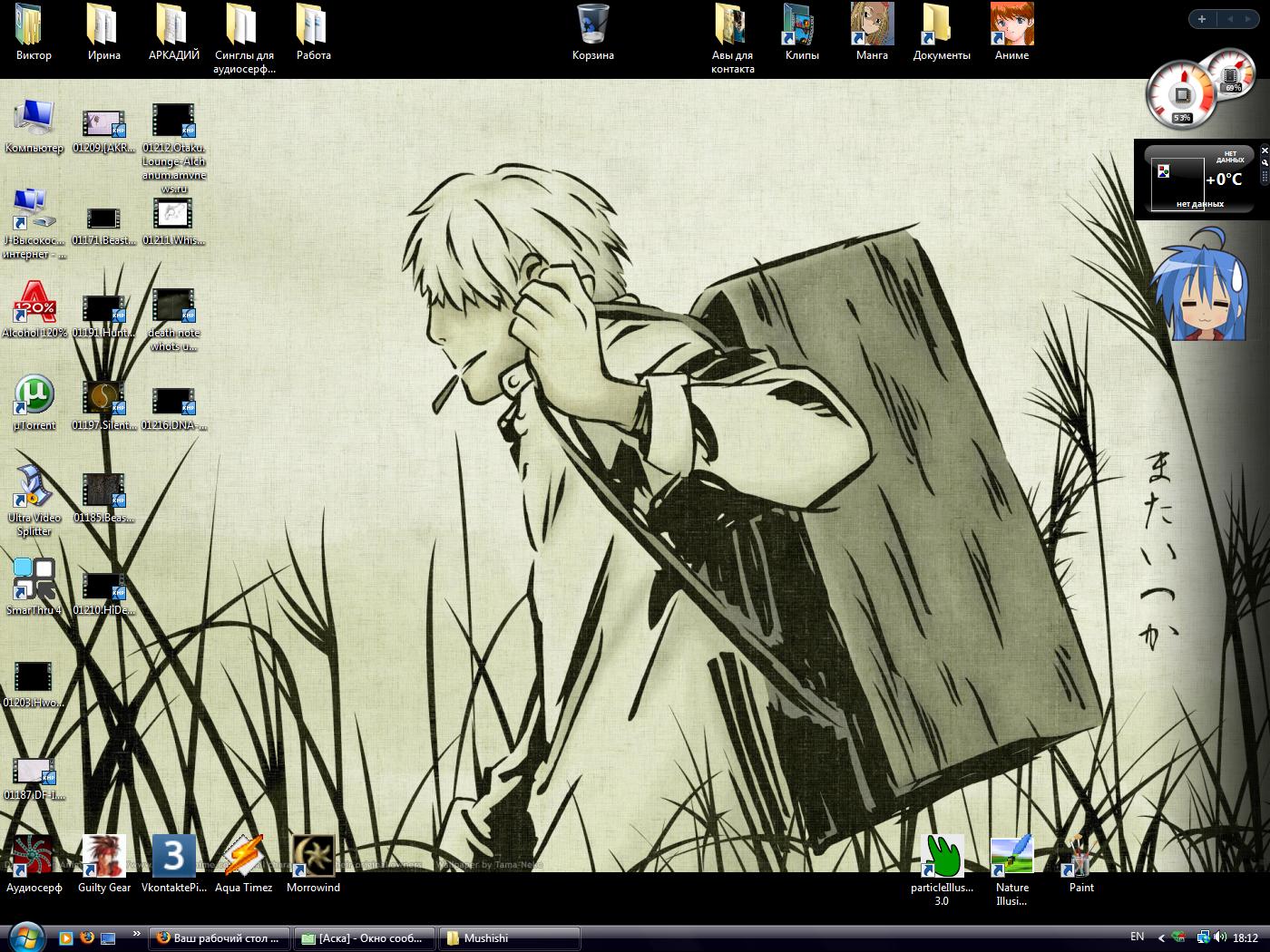Launch Media Player from quick launch
The width and height of the screenshot is (1270, 952).
65,938
